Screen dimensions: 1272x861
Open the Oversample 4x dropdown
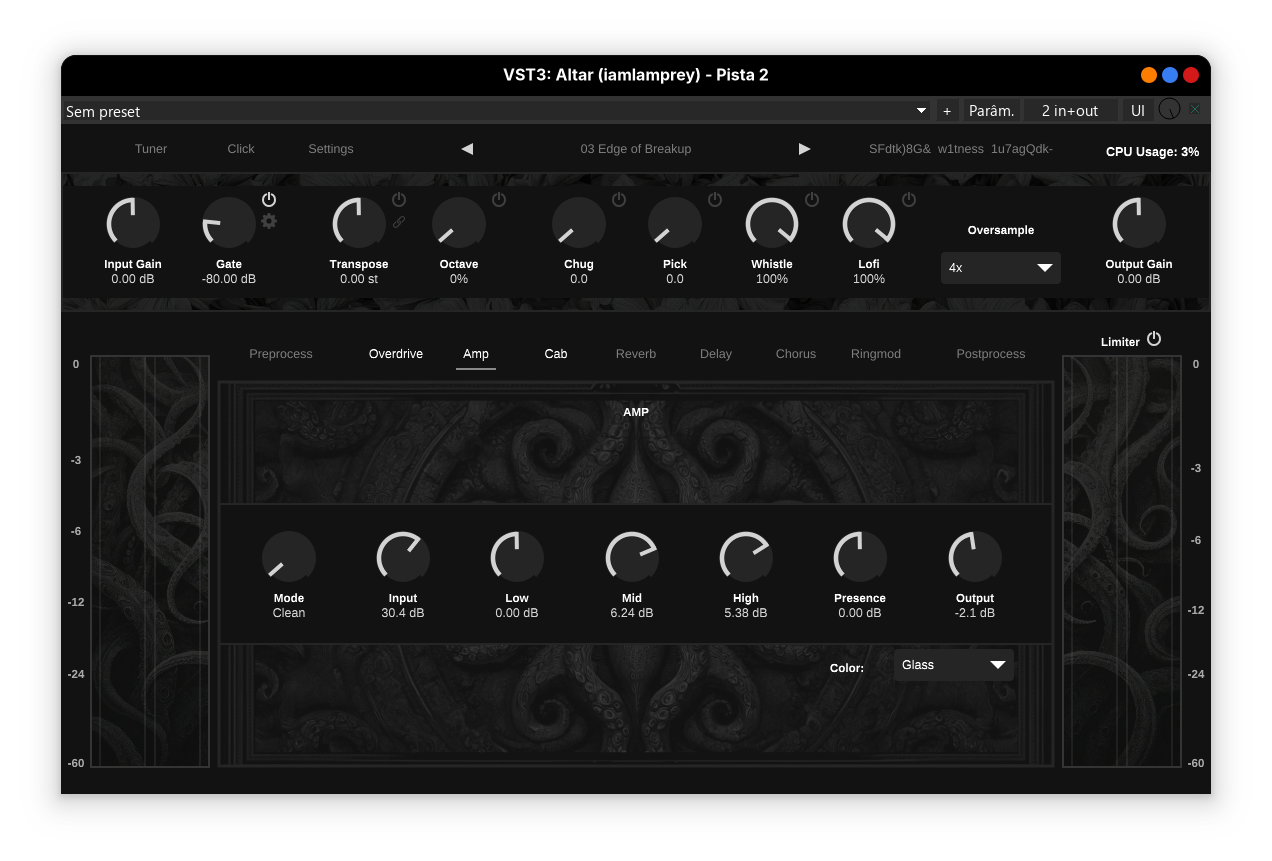pyautogui.click(x=1000, y=268)
